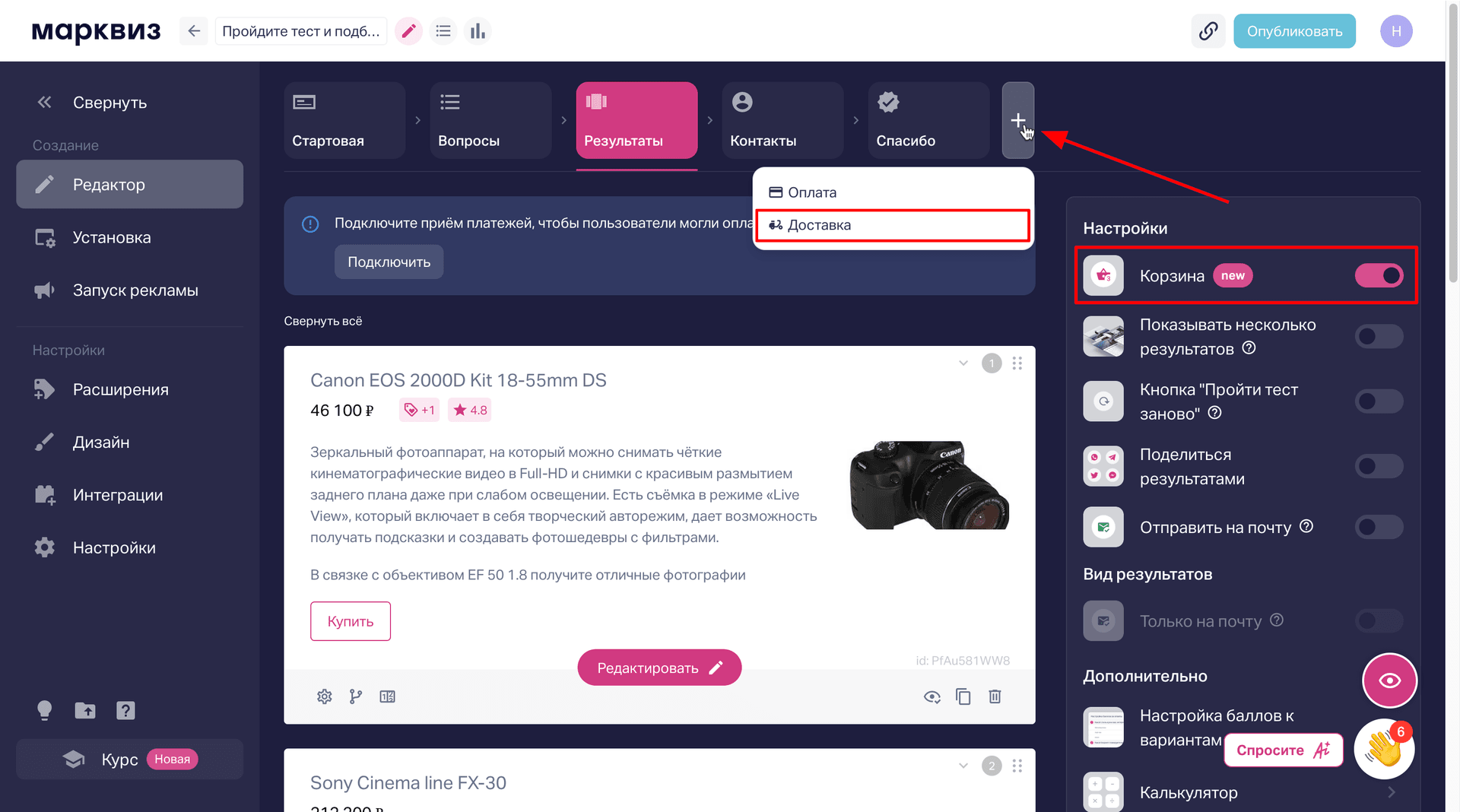The width and height of the screenshot is (1460, 812).
Task: Click the branching logic icon on Canon card
Action: coord(356,696)
